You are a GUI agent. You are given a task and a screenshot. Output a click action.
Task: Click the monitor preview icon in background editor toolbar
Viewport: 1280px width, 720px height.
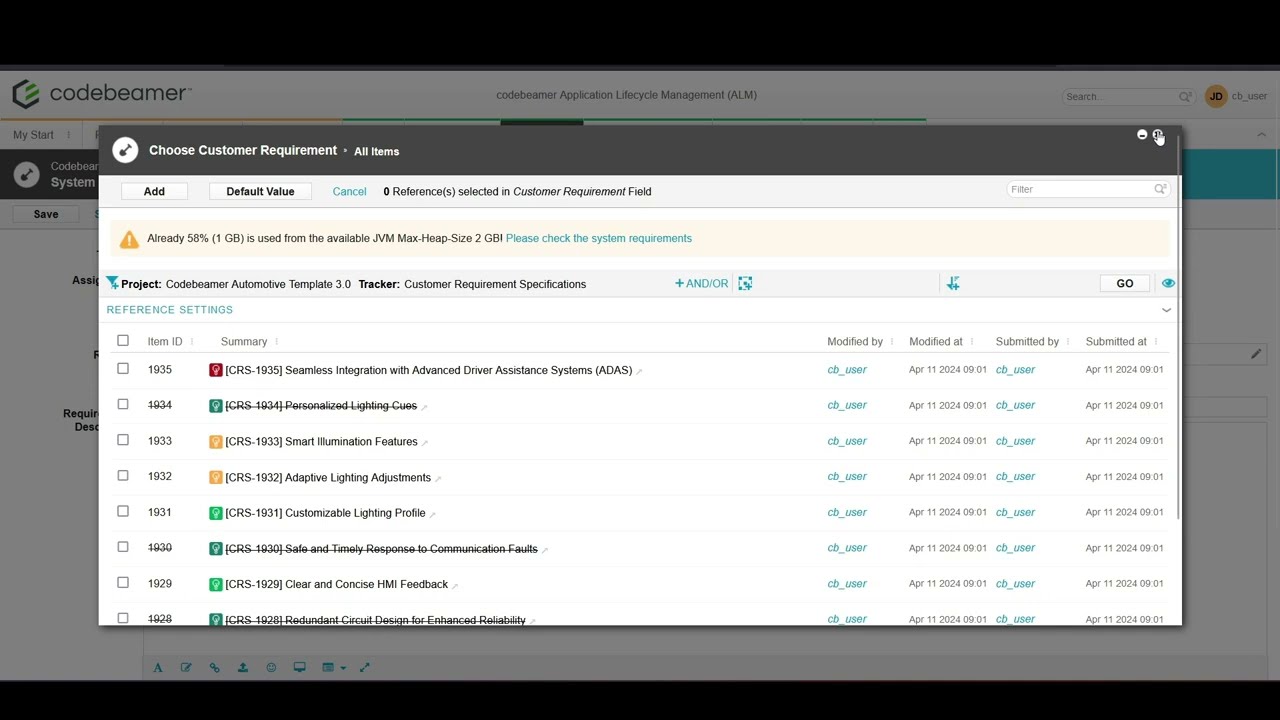coord(299,668)
